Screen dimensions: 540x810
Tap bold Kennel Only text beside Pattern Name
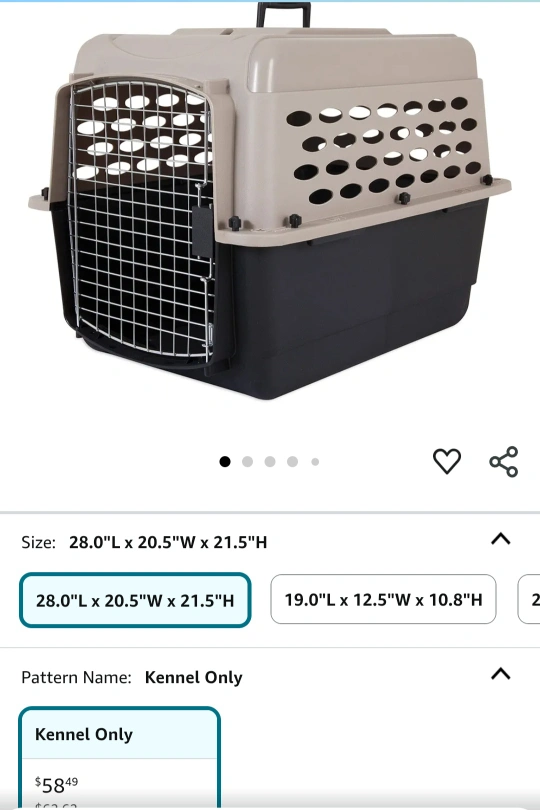tap(194, 677)
